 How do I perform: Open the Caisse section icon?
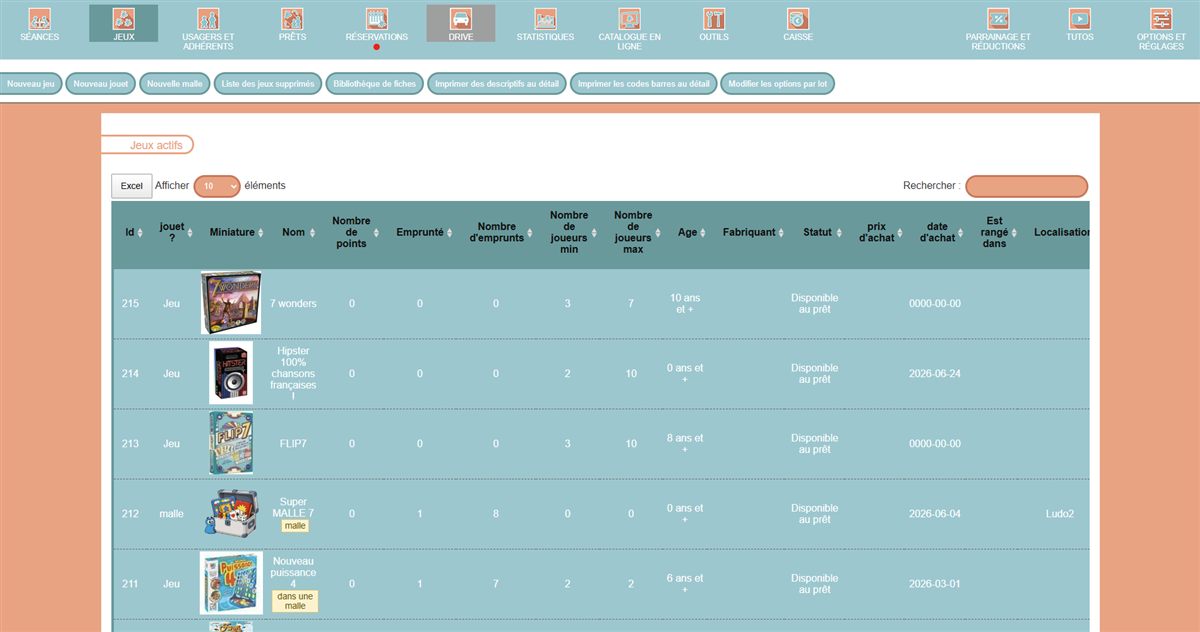coord(798,18)
